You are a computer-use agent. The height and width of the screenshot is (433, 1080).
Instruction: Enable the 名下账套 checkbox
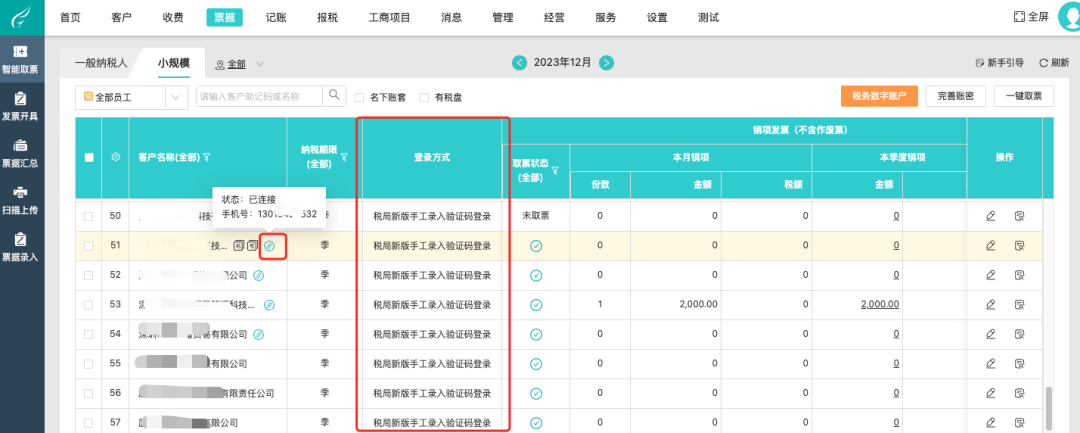click(360, 97)
